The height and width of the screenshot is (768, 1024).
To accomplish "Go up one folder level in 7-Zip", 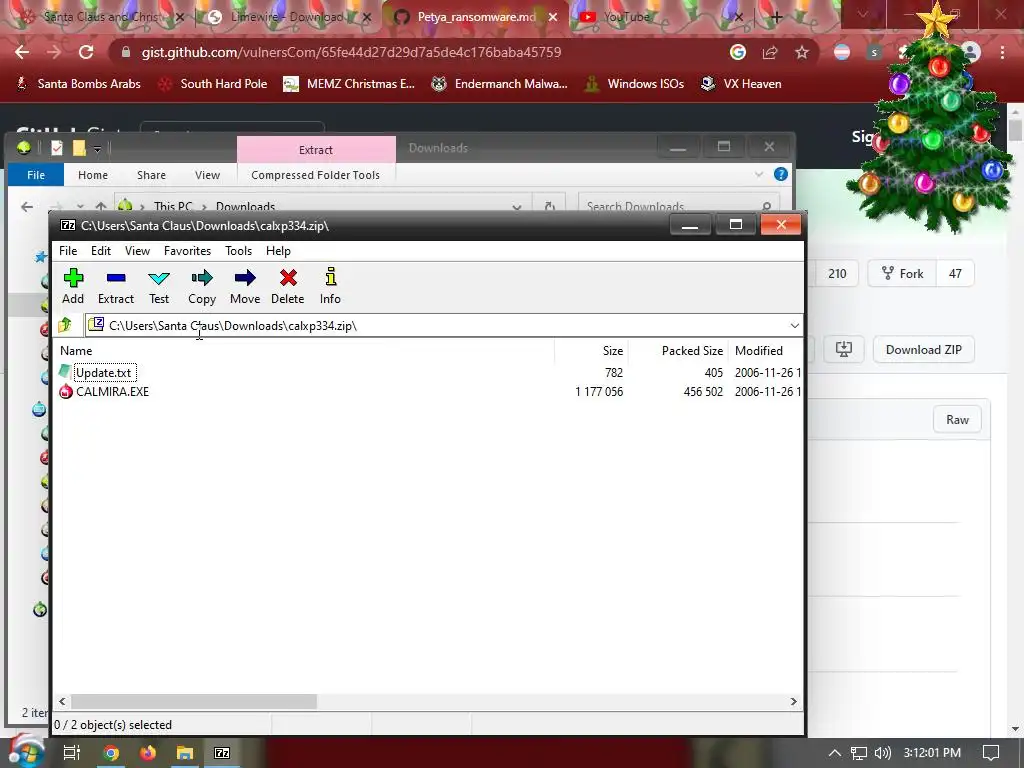I will point(65,325).
